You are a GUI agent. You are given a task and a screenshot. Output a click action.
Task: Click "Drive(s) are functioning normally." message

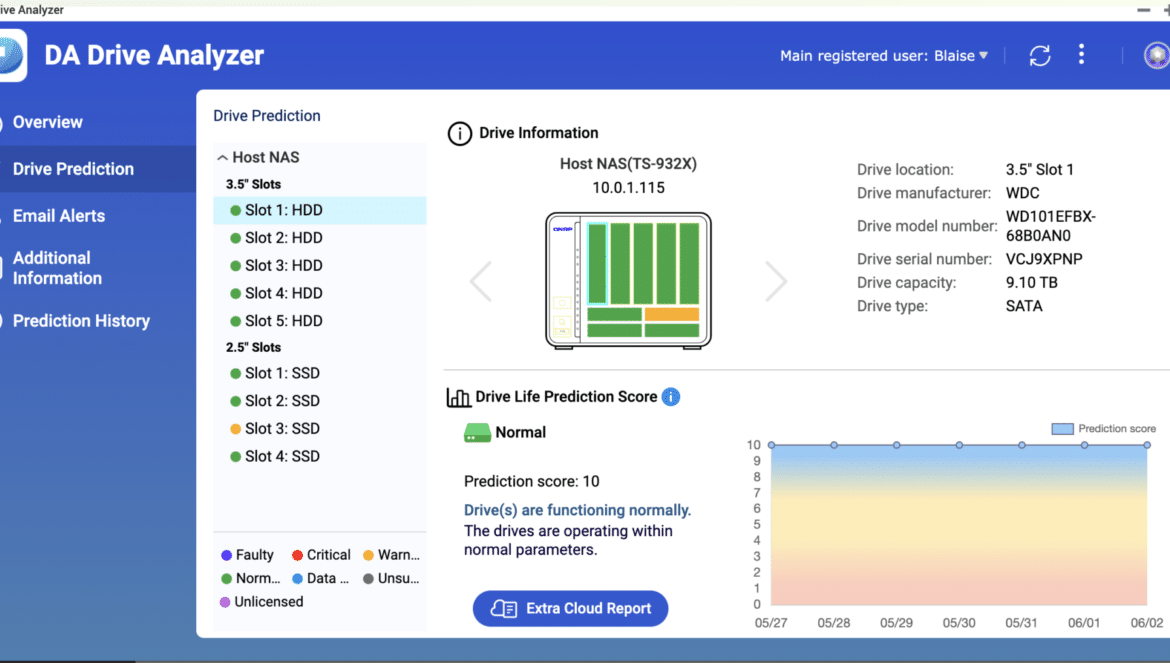[578, 510]
